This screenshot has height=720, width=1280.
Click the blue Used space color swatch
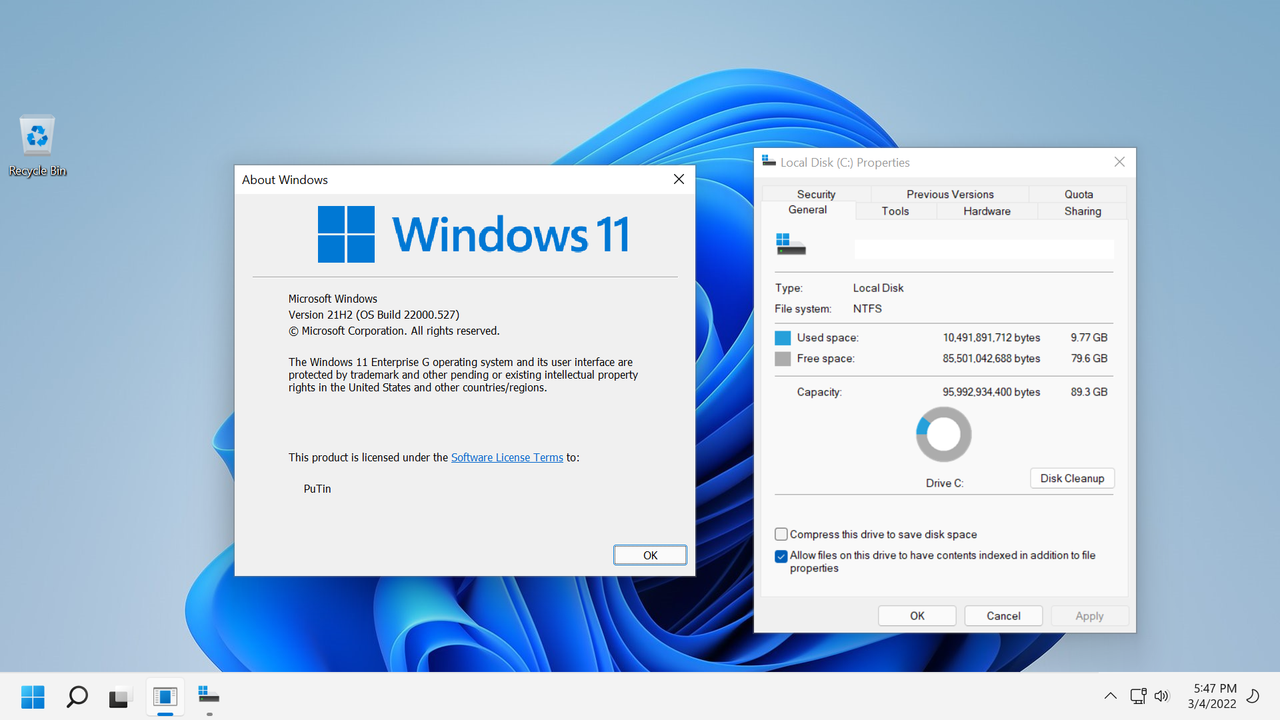pyautogui.click(x=782, y=338)
